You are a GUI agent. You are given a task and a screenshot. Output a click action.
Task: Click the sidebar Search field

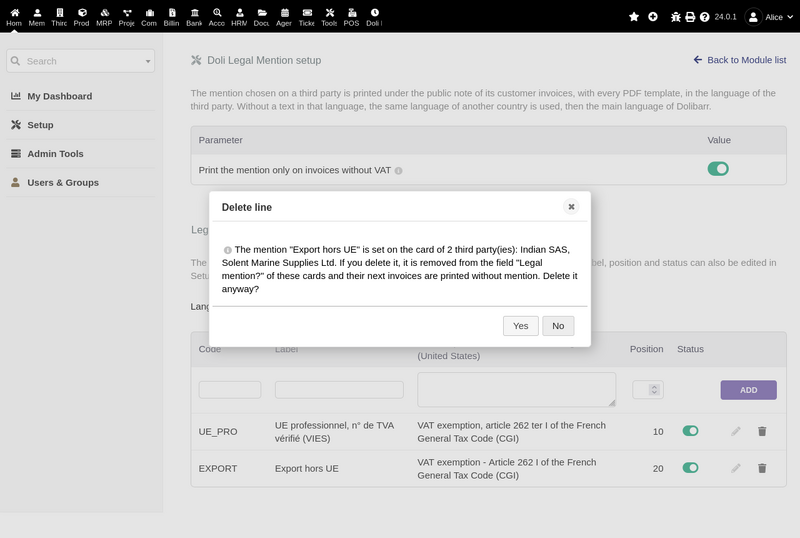[81, 61]
